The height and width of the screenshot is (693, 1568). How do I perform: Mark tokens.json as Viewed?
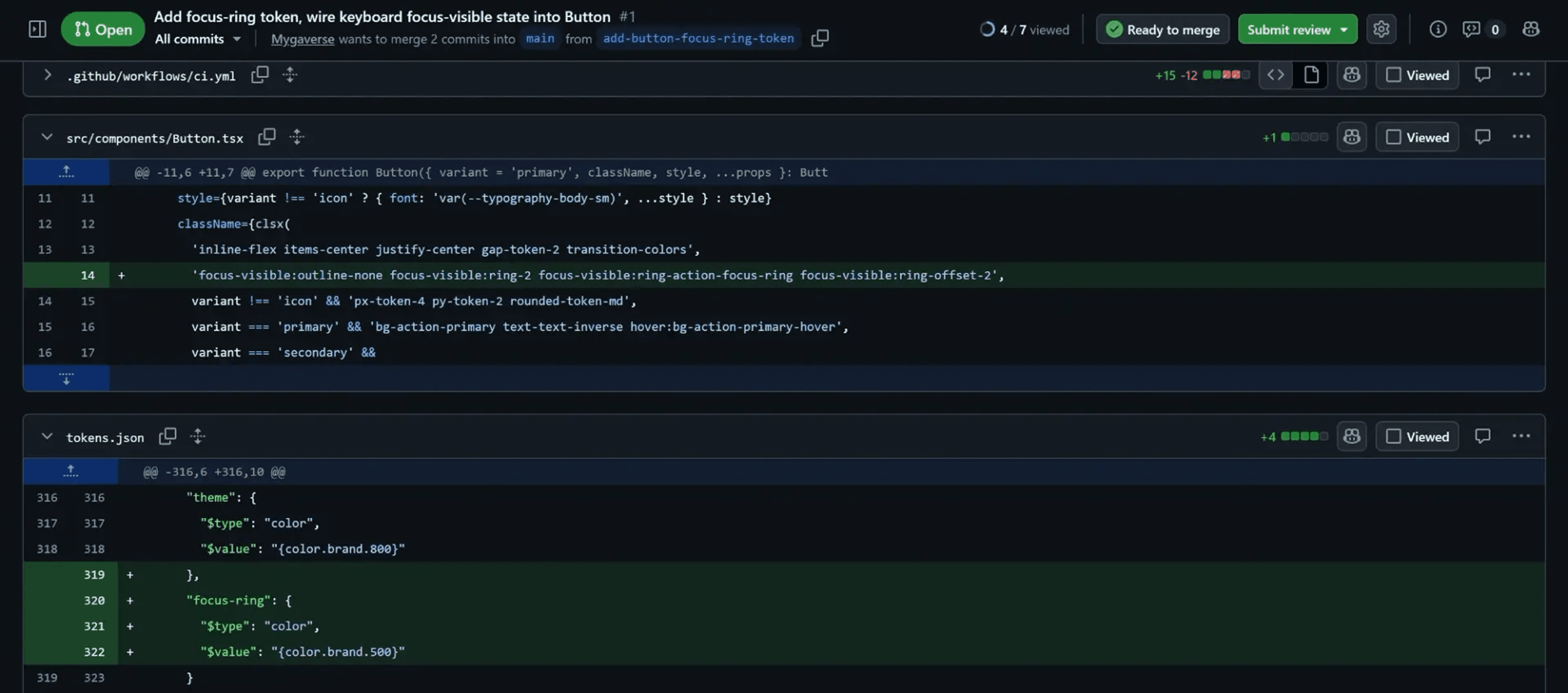[1417, 437]
